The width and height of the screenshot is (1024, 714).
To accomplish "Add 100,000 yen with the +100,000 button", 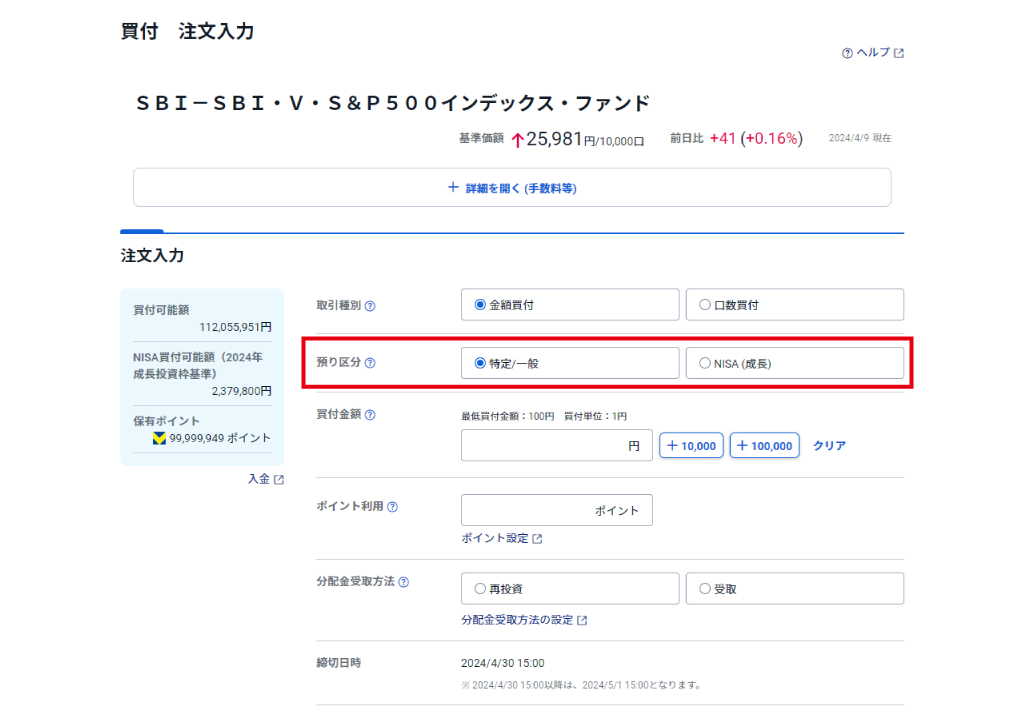I will click(765, 446).
